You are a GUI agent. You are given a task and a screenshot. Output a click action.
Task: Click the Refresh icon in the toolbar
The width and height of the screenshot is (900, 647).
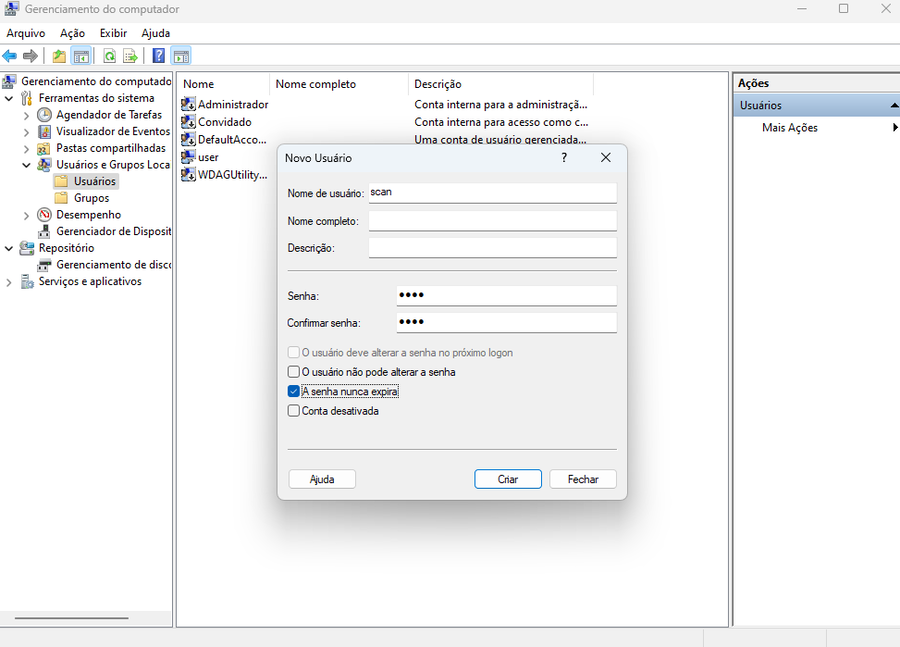(109, 55)
